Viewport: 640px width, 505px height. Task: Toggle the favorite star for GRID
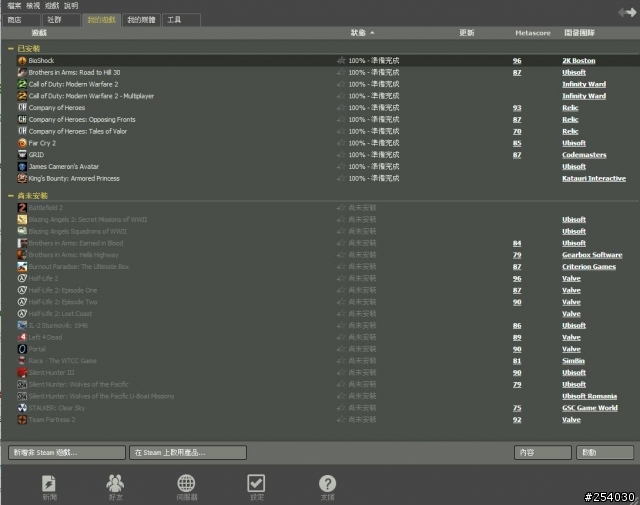(x=341, y=155)
